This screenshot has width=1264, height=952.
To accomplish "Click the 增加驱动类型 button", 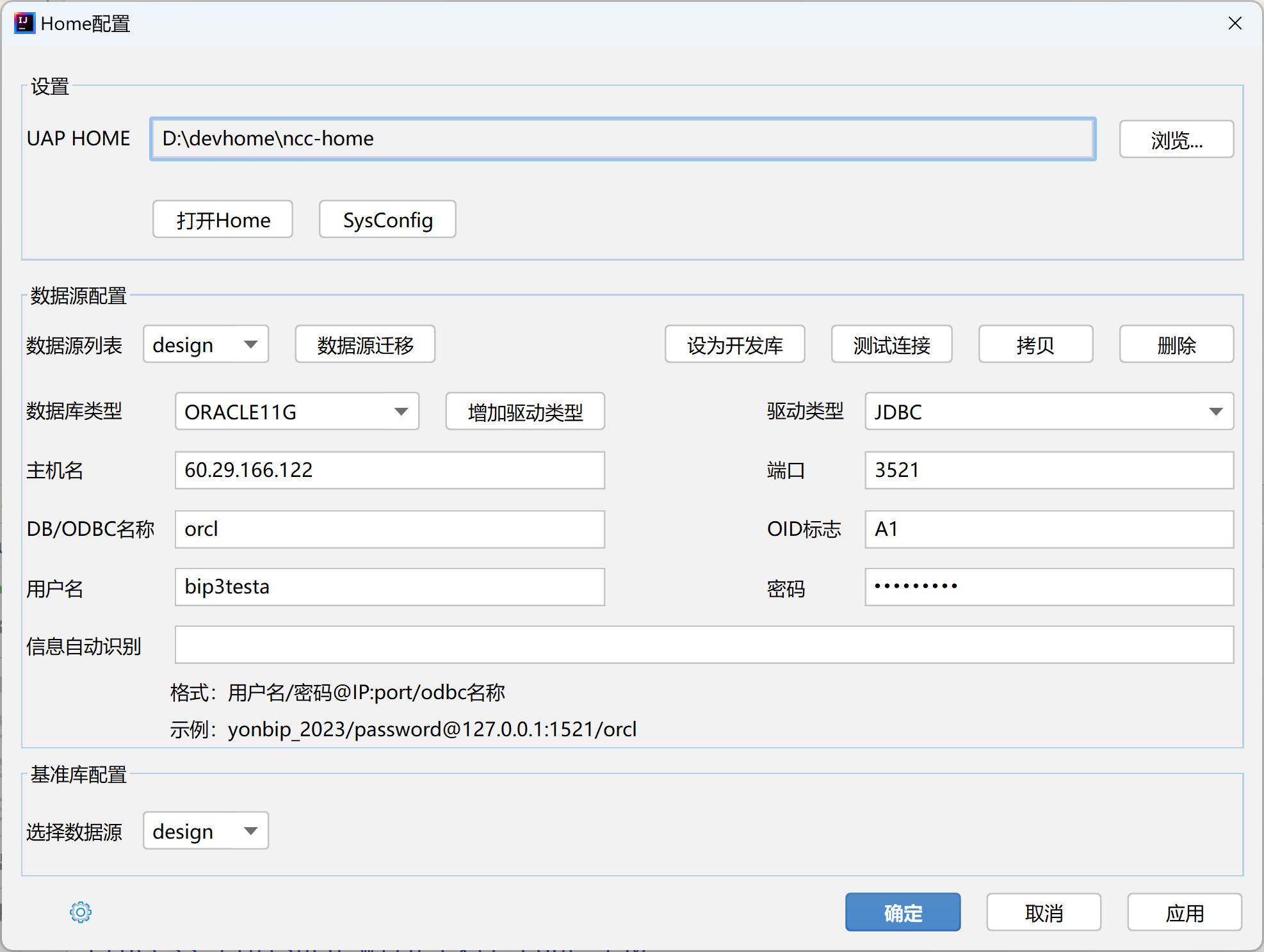I will (x=524, y=411).
